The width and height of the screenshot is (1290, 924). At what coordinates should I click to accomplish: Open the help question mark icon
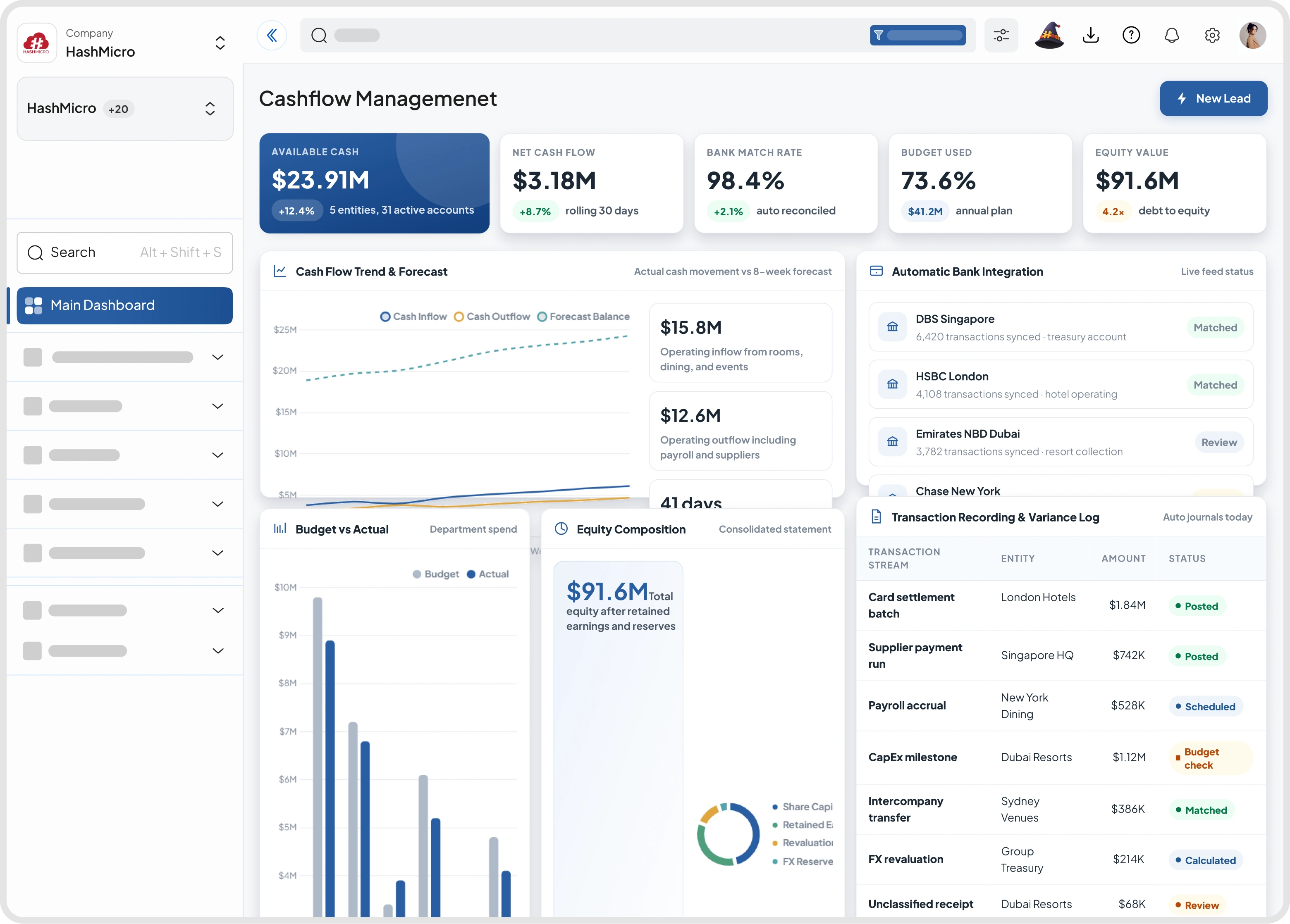(1131, 35)
